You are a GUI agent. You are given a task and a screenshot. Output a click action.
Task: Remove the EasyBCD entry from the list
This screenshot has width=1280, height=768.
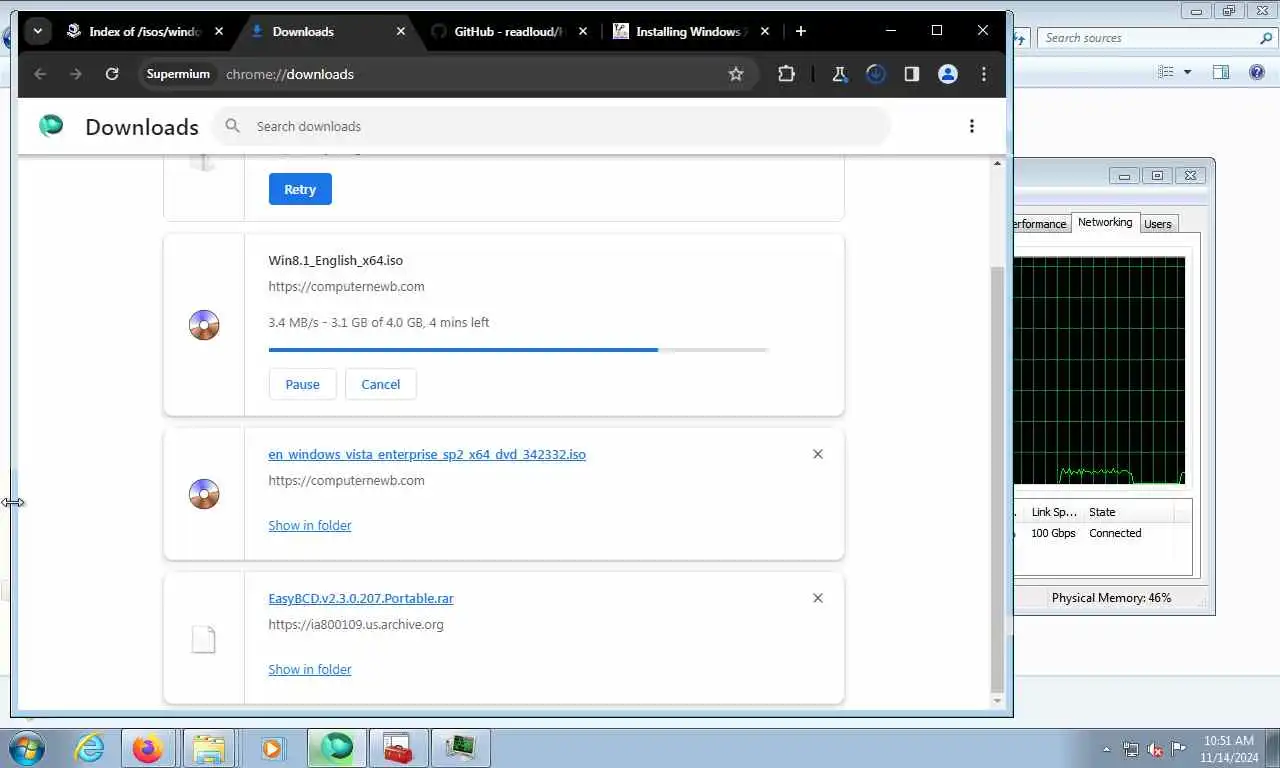tap(818, 598)
